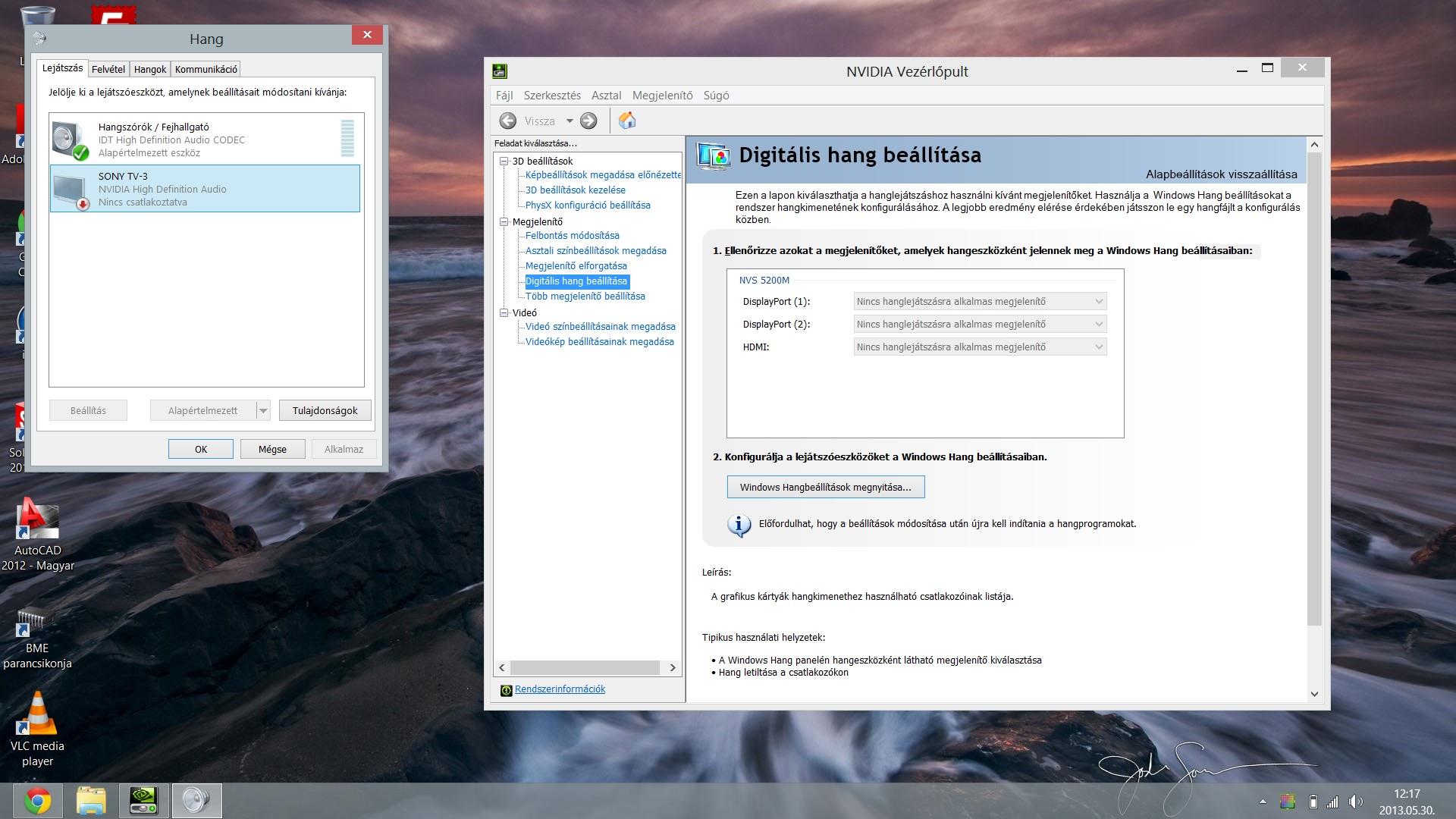1456x819 pixels.
Task: Select Asztali színbeállítások megadása
Action: click(x=596, y=250)
